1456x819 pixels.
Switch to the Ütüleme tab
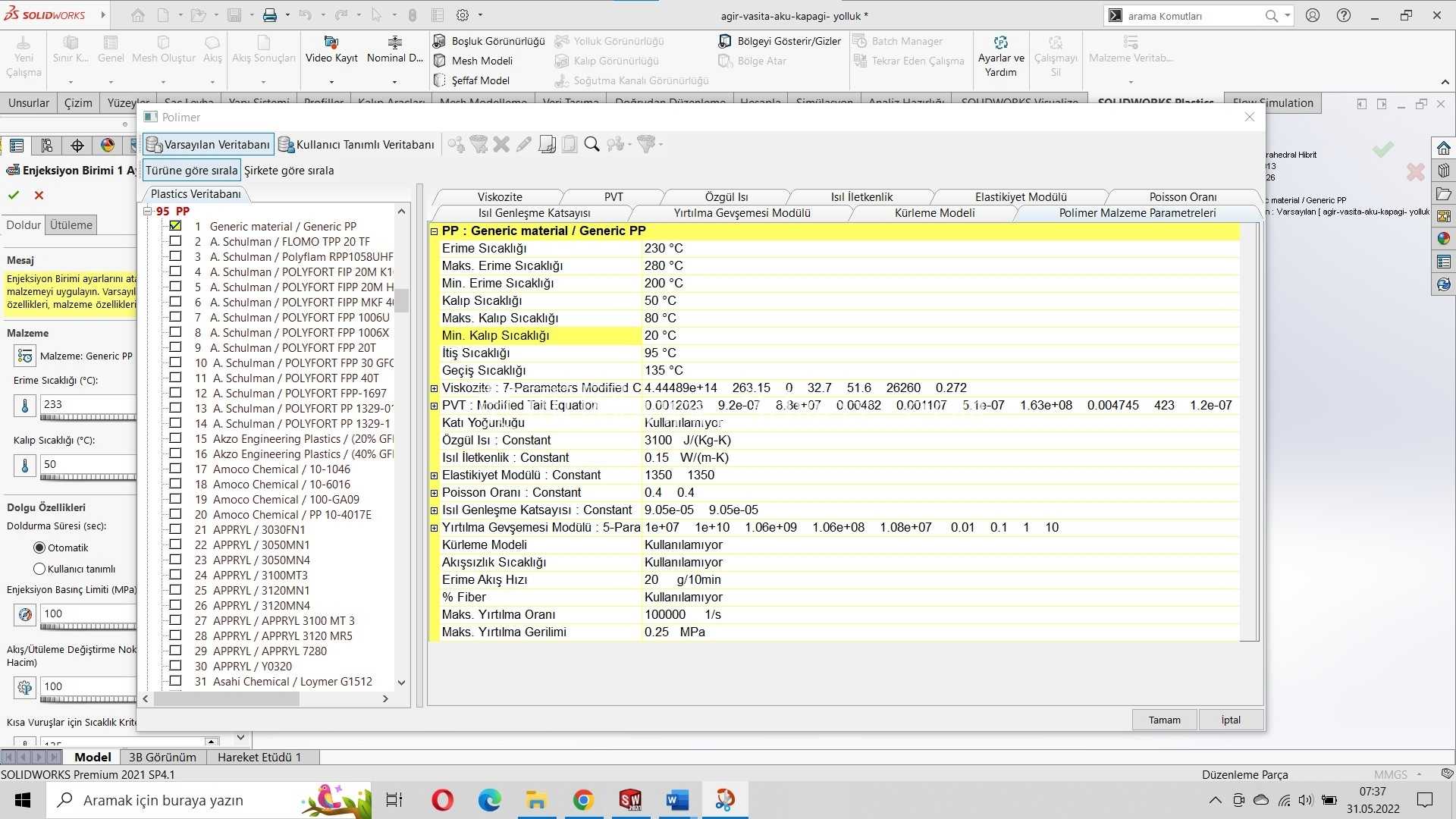[x=71, y=224]
